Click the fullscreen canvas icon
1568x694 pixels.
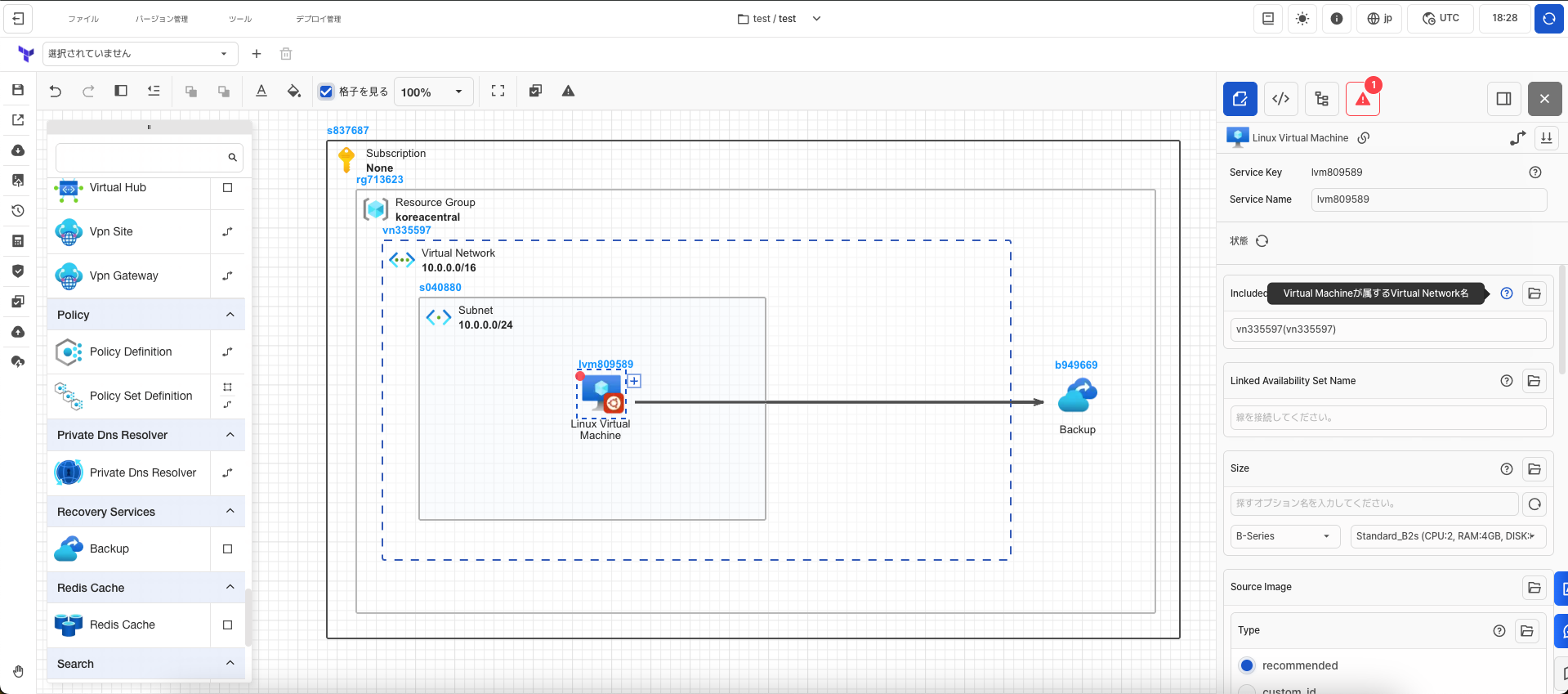[498, 92]
